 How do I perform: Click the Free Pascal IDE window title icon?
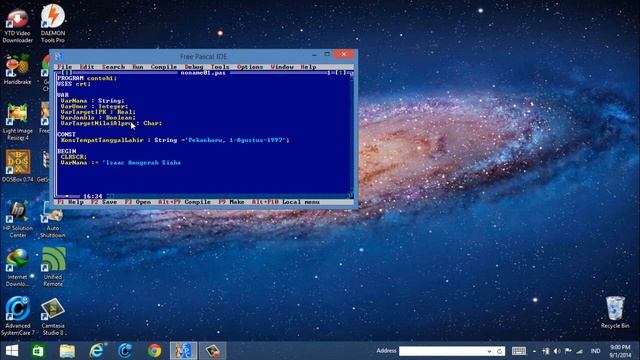58,56
